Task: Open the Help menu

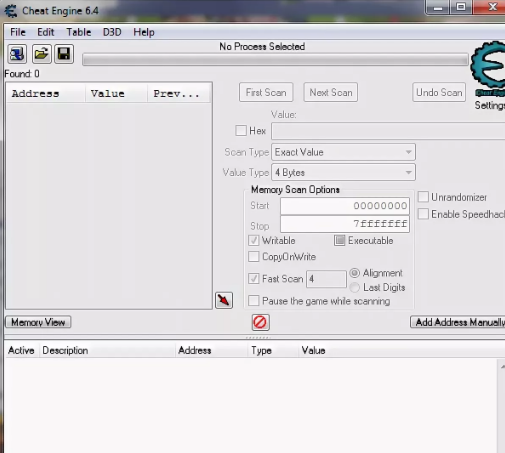Action: click(144, 32)
